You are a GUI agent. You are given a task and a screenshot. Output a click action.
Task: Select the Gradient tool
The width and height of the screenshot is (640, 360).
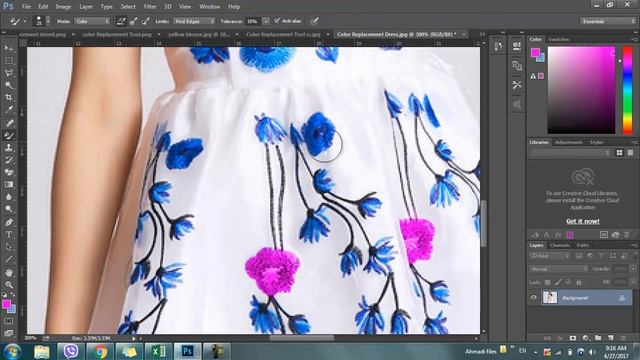(9, 184)
